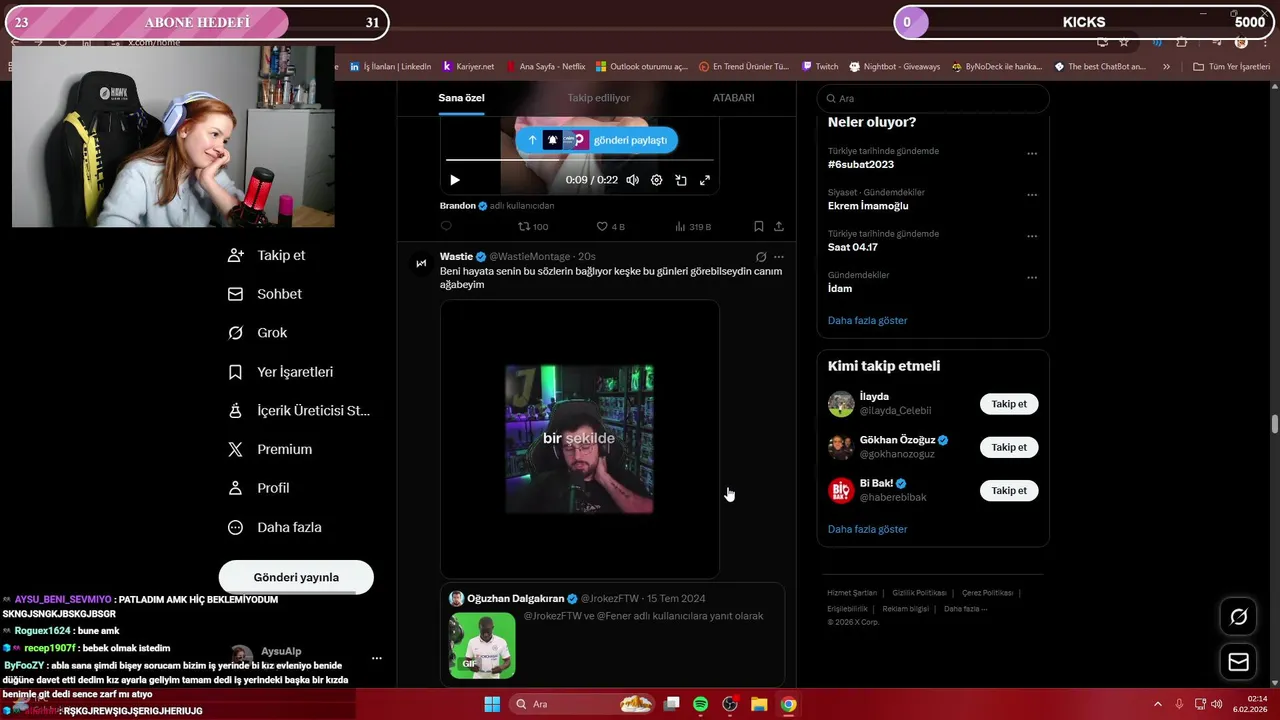Image resolution: width=1280 pixels, height=720 pixels.
Task: Open Ekrem İmamoğlu trending topic
Action: click(x=868, y=206)
